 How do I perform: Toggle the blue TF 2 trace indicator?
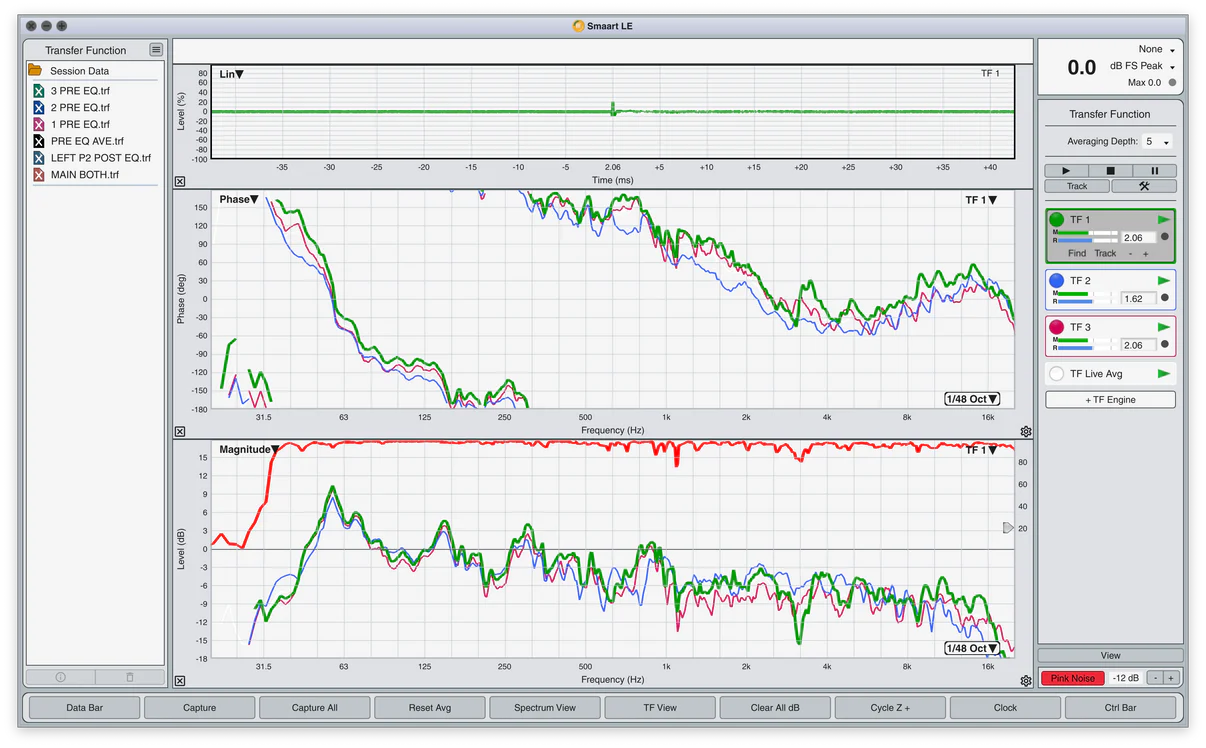pos(1056,281)
